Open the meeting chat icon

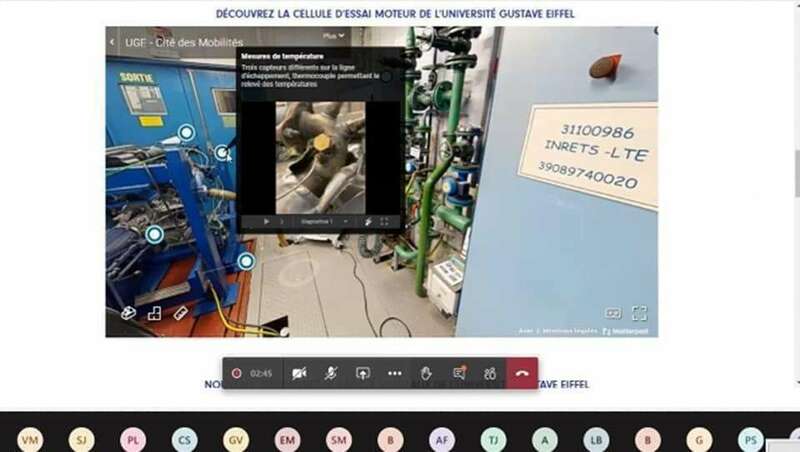459,373
